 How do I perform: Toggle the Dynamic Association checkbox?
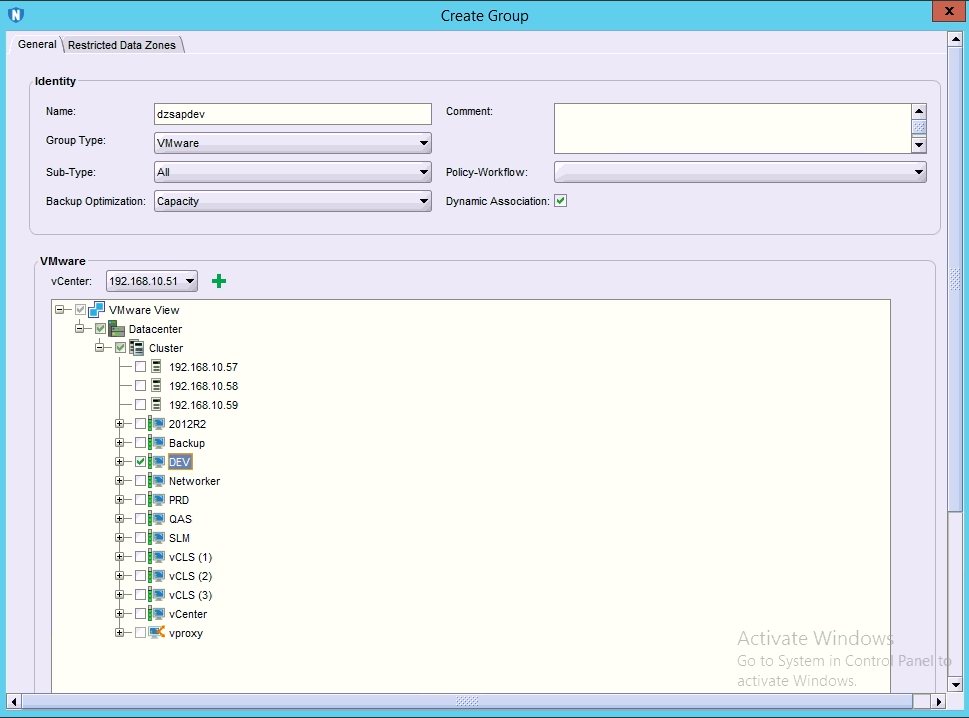pyautogui.click(x=561, y=201)
